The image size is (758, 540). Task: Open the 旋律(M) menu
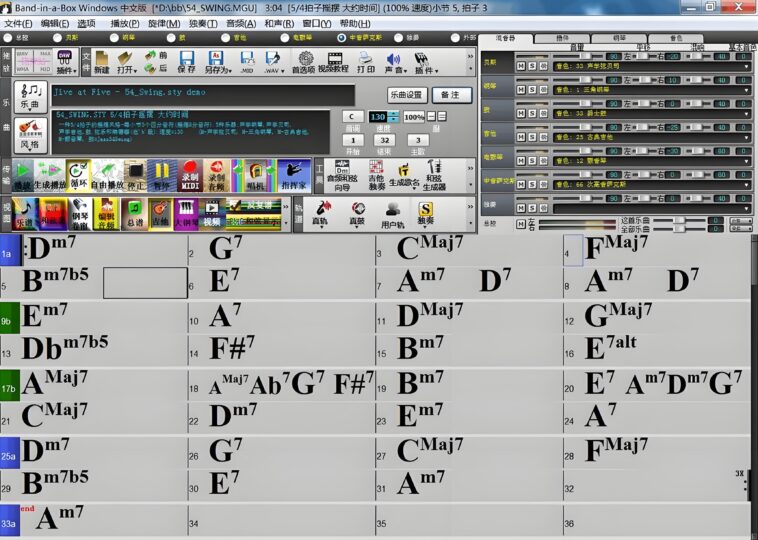[163, 23]
